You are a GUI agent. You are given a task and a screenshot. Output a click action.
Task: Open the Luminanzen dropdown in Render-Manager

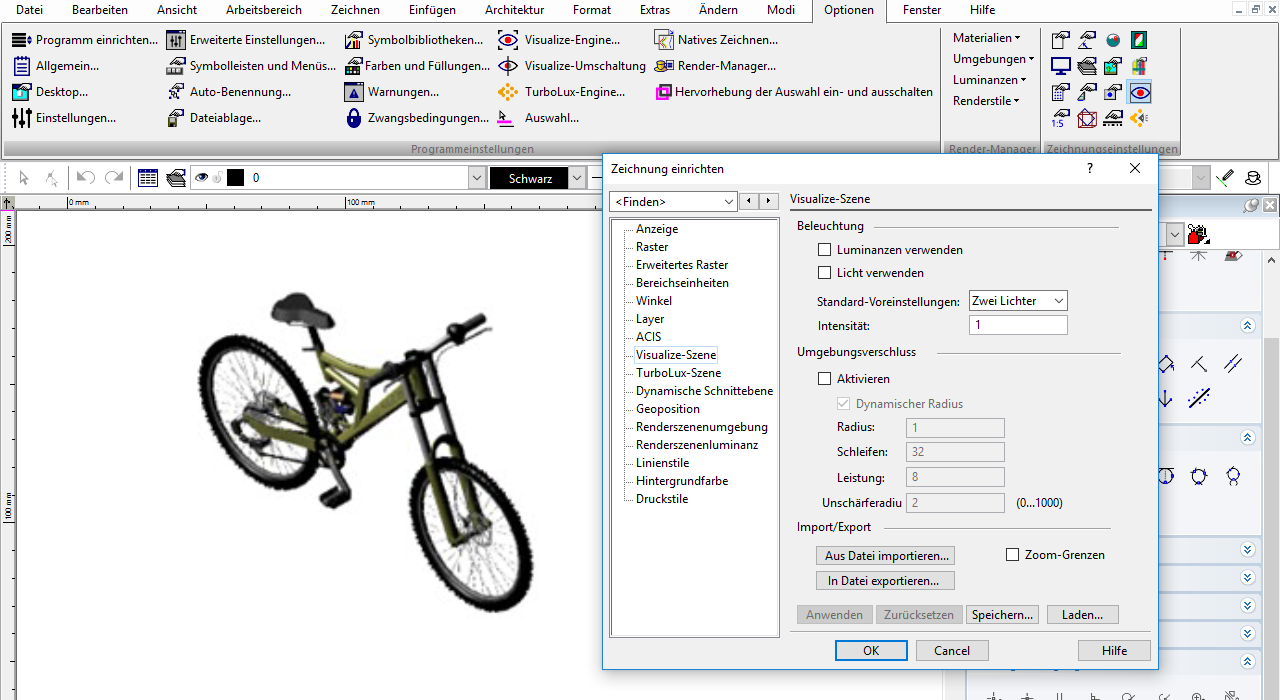click(x=989, y=80)
